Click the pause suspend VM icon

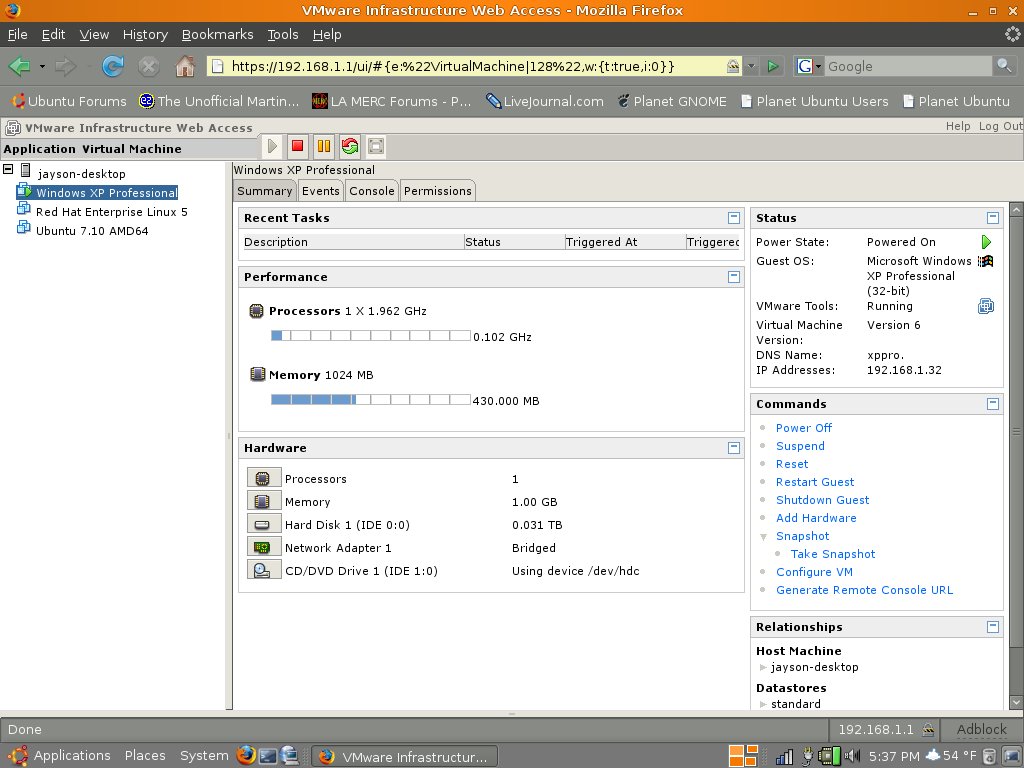324,146
